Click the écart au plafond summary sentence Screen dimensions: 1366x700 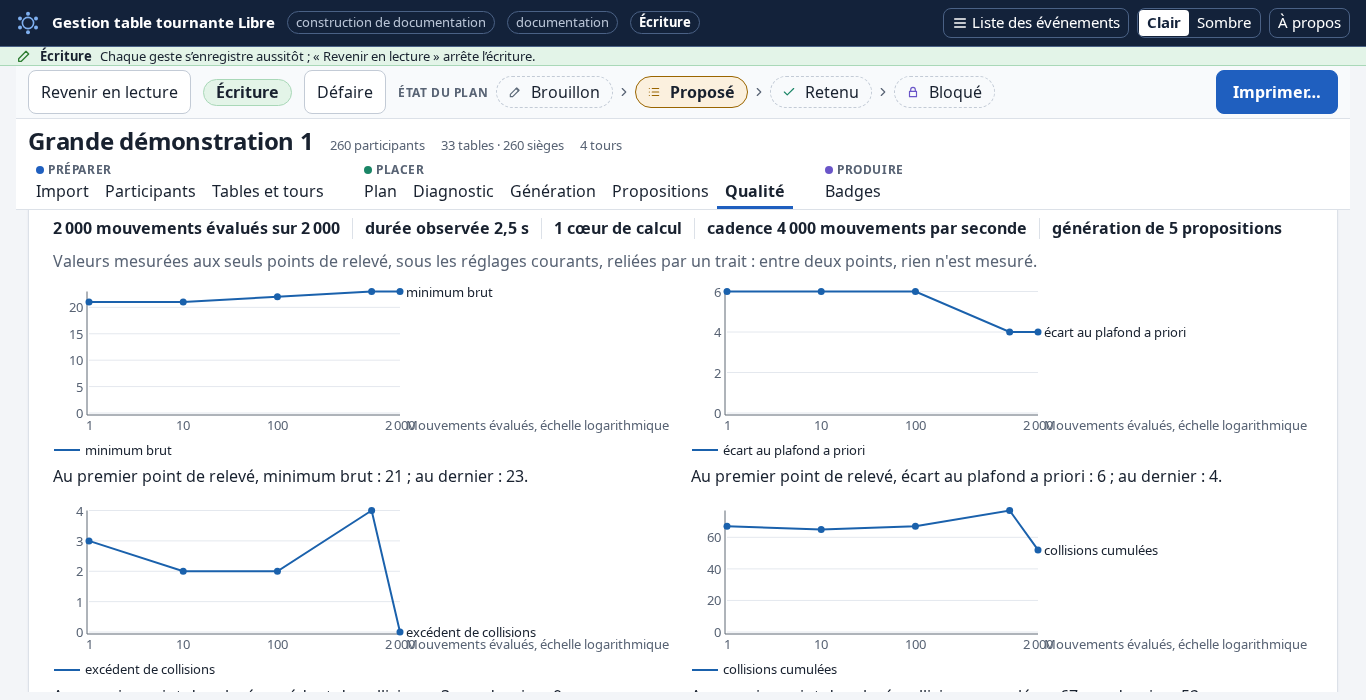pyautogui.click(x=956, y=476)
